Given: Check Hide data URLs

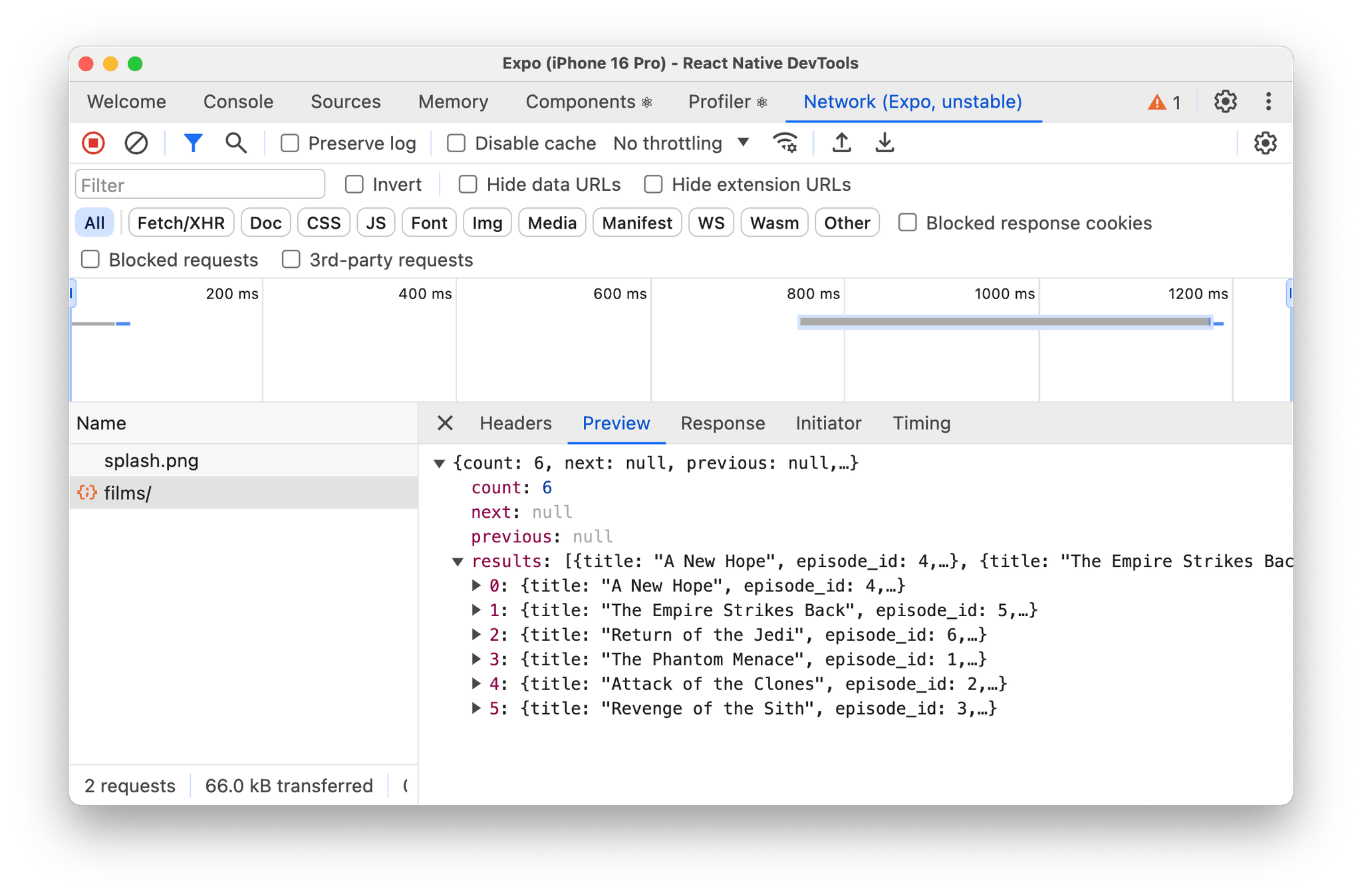Looking at the screenshot, I should (x=468, y=184).
